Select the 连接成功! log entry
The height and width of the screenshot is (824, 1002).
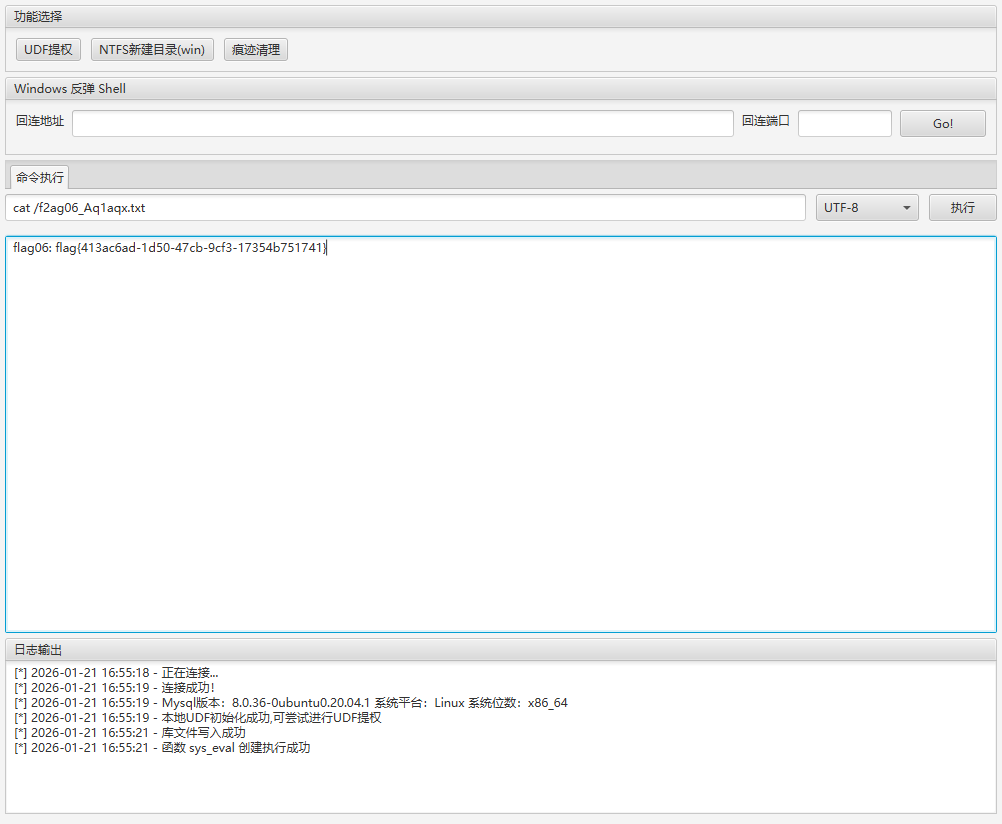click(x=114, y=688)
